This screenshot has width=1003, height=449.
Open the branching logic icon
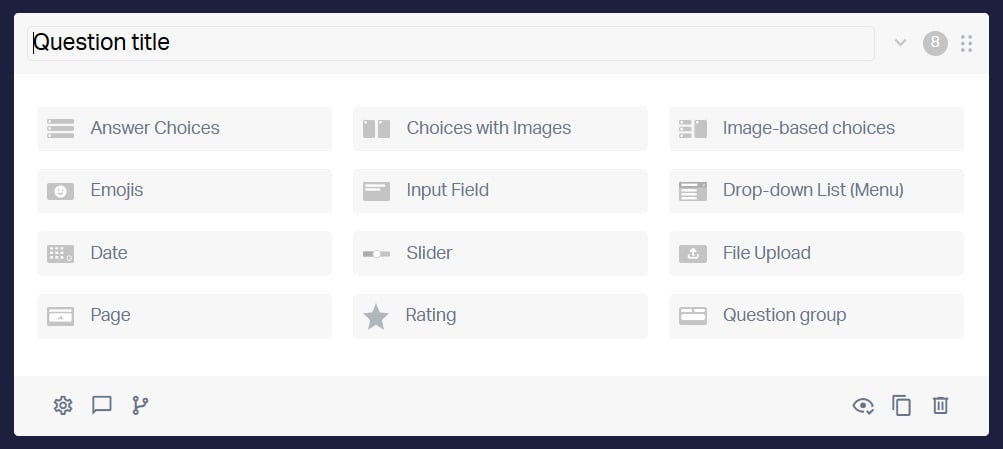[x=140, y=406]
